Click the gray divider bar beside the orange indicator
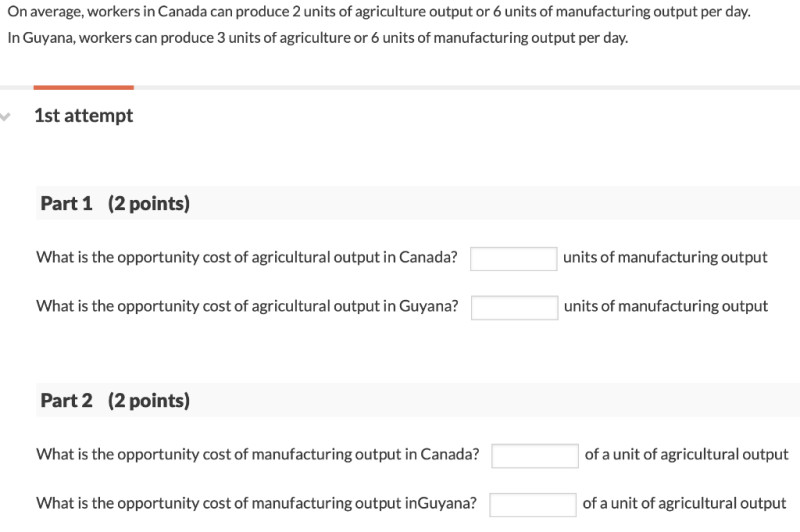The height and width of the screenshot is (532, 800). coord(467,88)
